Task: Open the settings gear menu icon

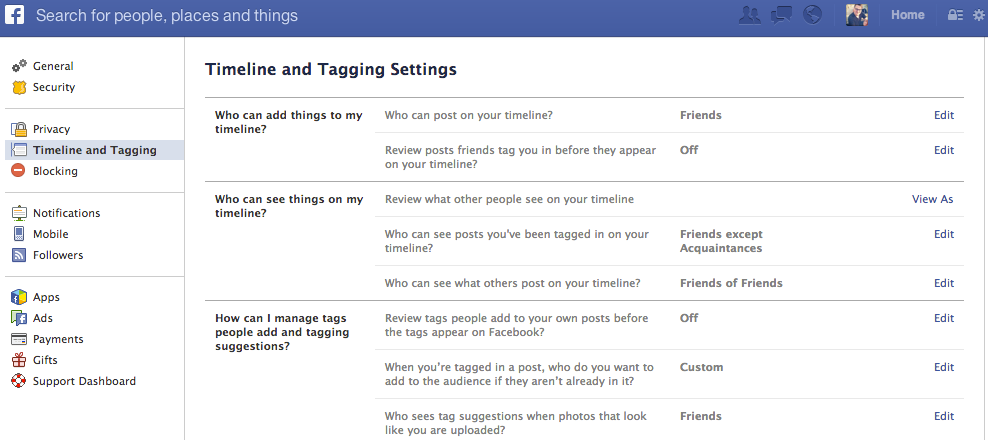Action: 978,15
